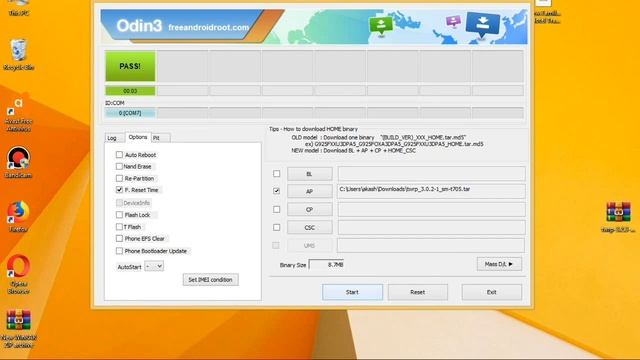
Task: Click the empty BL file path field
Action: [x=431, y=174]
